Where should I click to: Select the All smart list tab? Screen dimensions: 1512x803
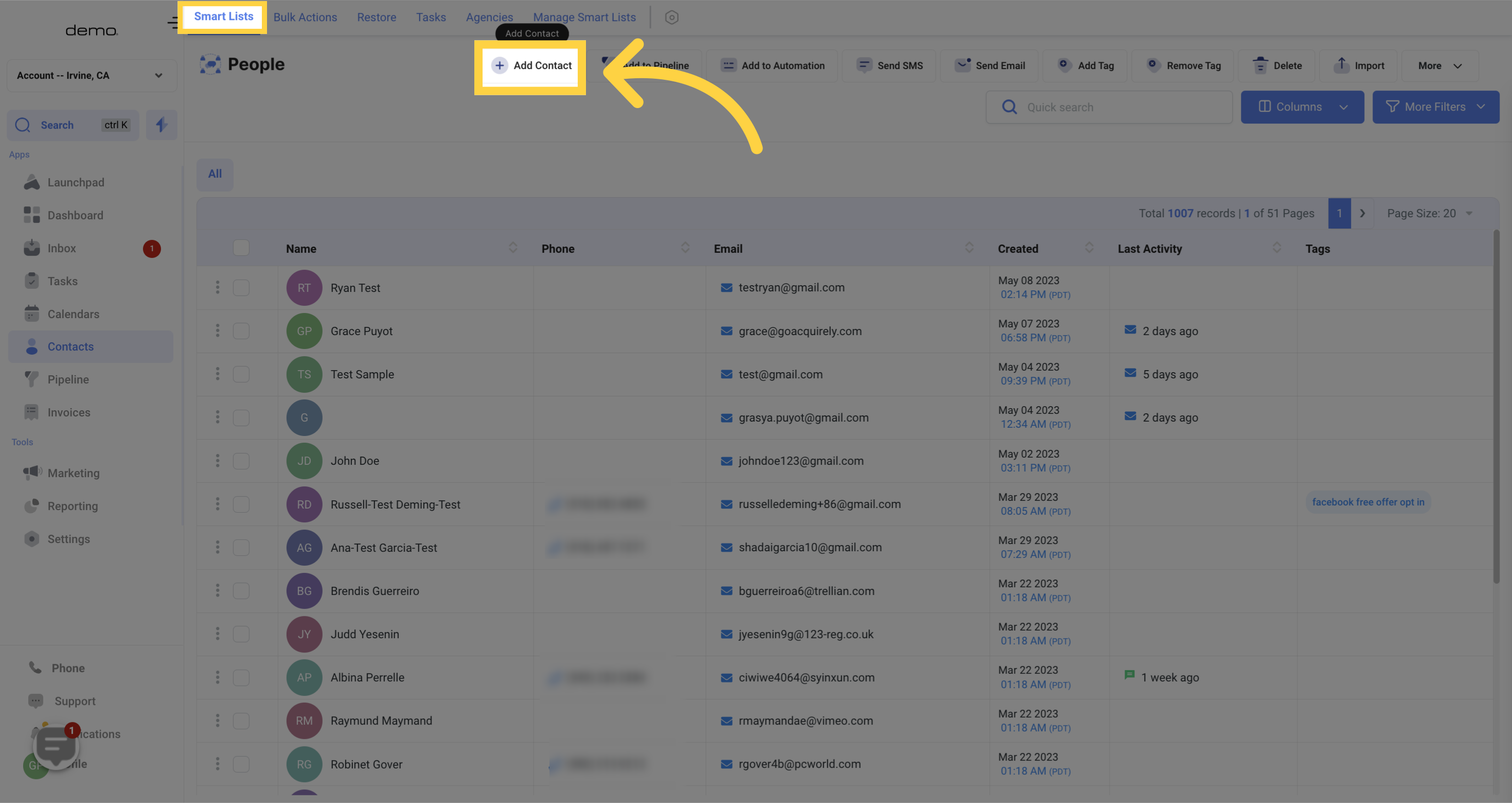pyautogui.click(x=215, y=174)
